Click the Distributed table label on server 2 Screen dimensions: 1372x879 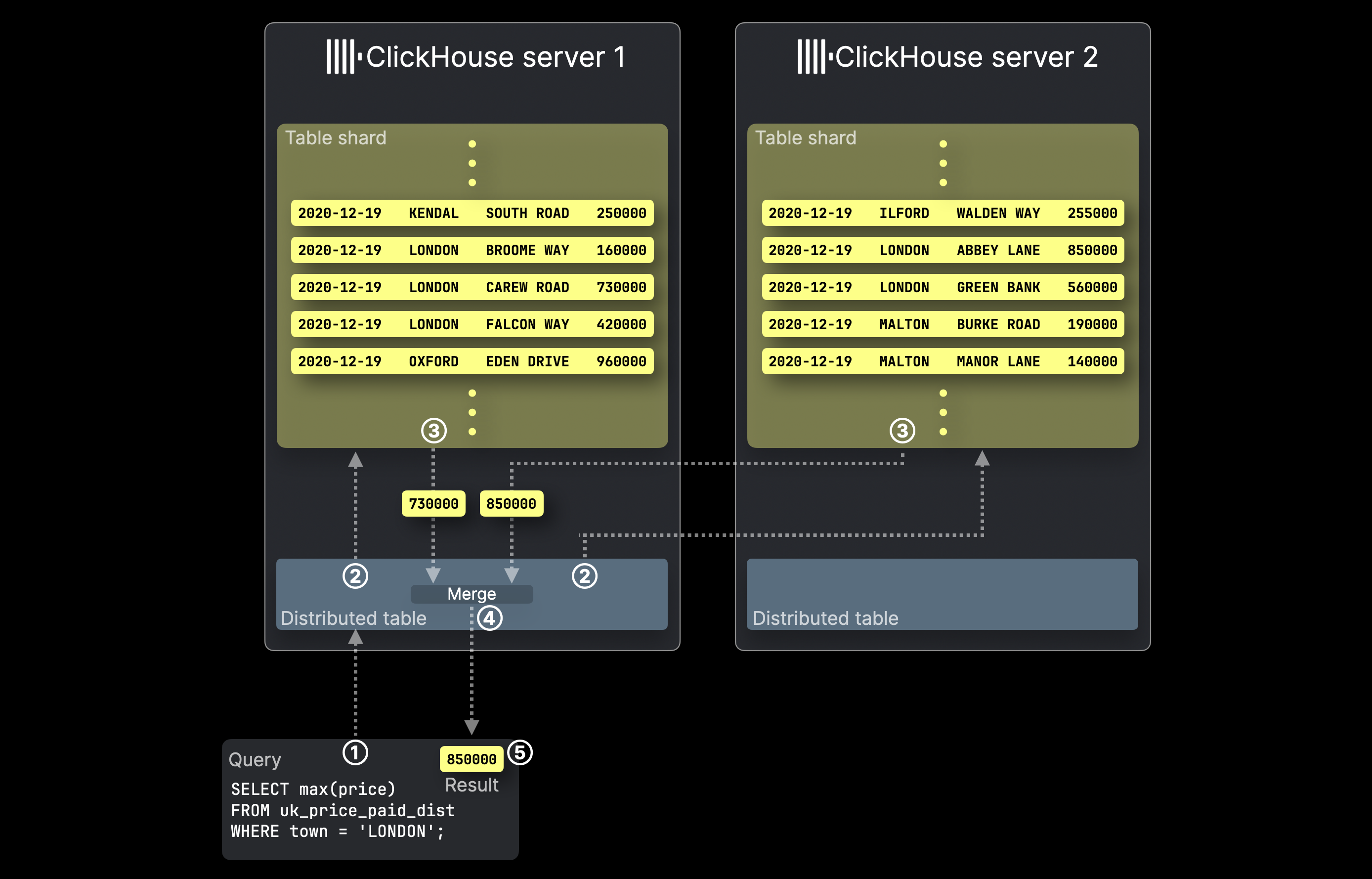click(825, 618)
